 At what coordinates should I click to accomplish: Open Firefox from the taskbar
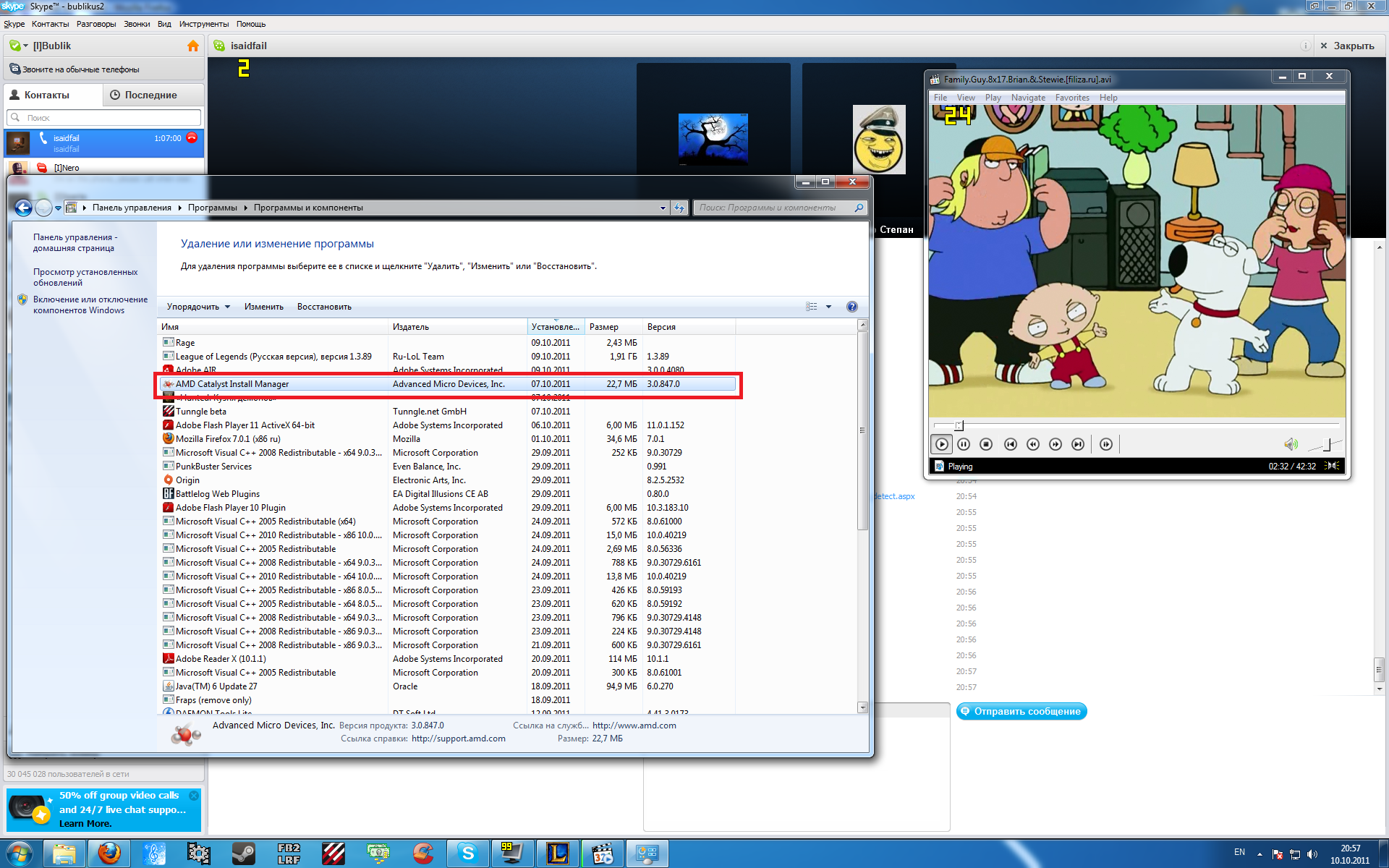click(x=109, y=854)
